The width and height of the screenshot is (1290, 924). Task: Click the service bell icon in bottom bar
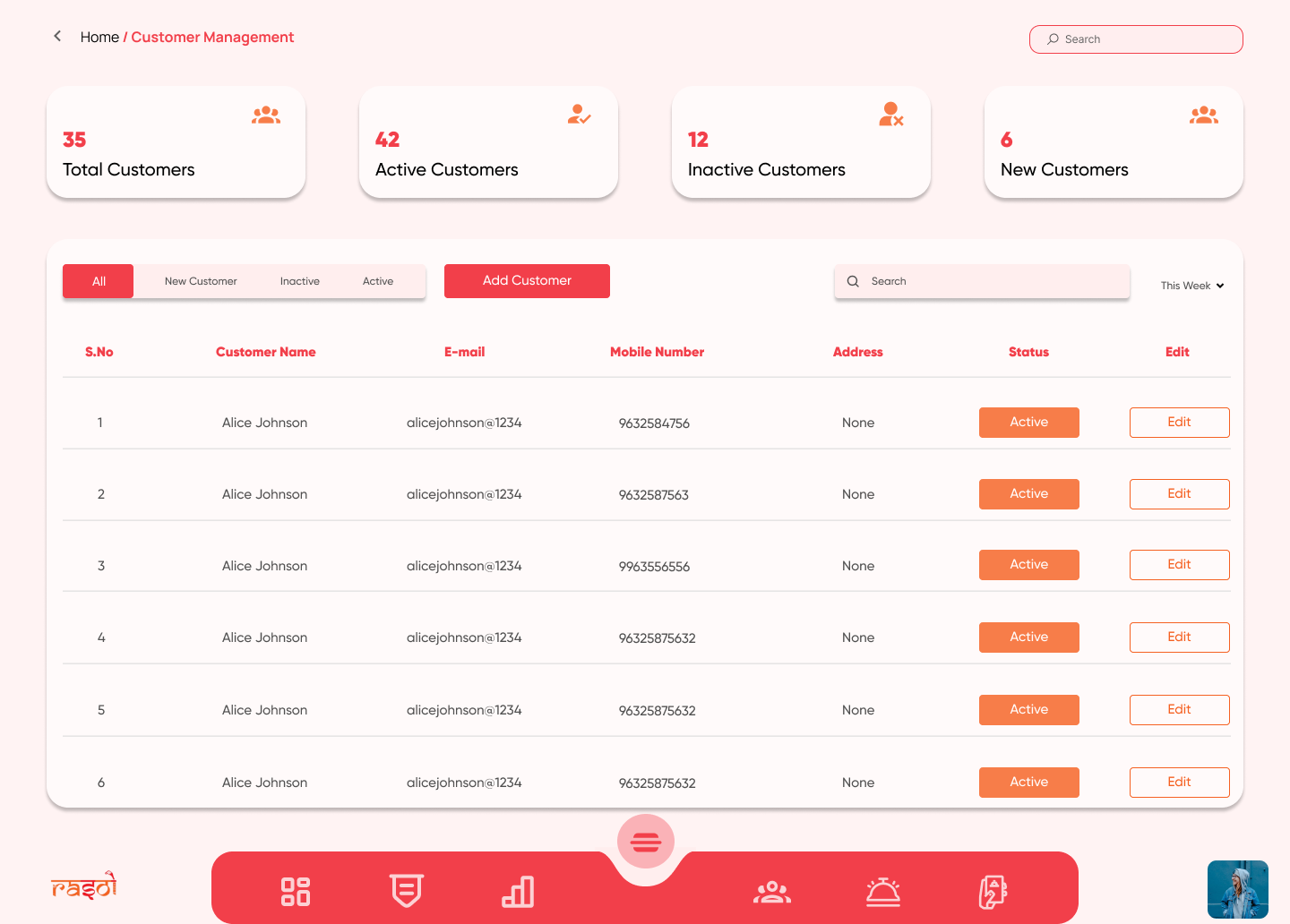(x=883, y=892)
